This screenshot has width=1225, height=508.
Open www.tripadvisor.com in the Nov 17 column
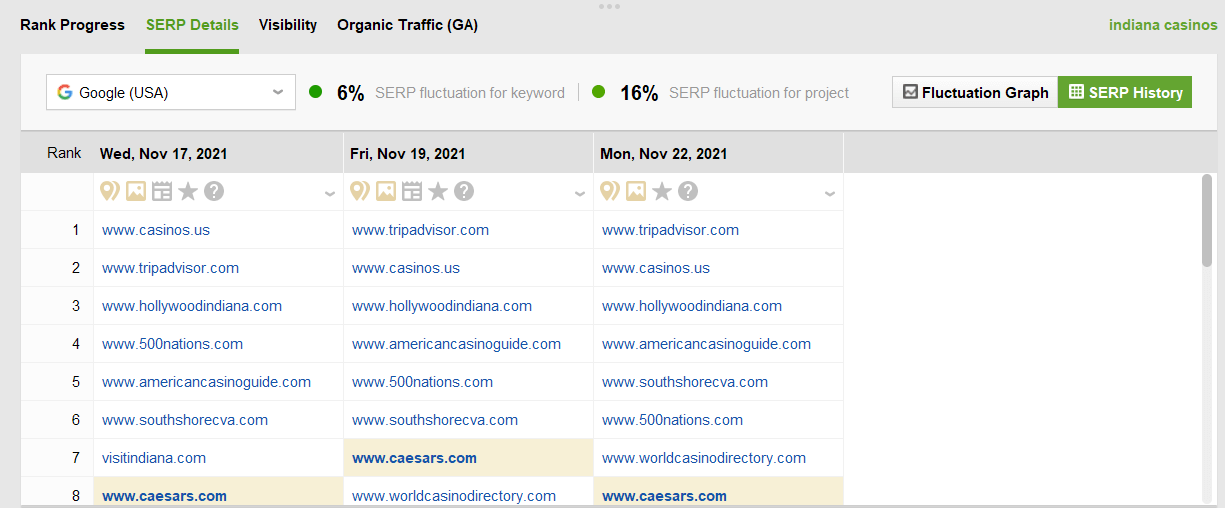click(x=170, y=268)
